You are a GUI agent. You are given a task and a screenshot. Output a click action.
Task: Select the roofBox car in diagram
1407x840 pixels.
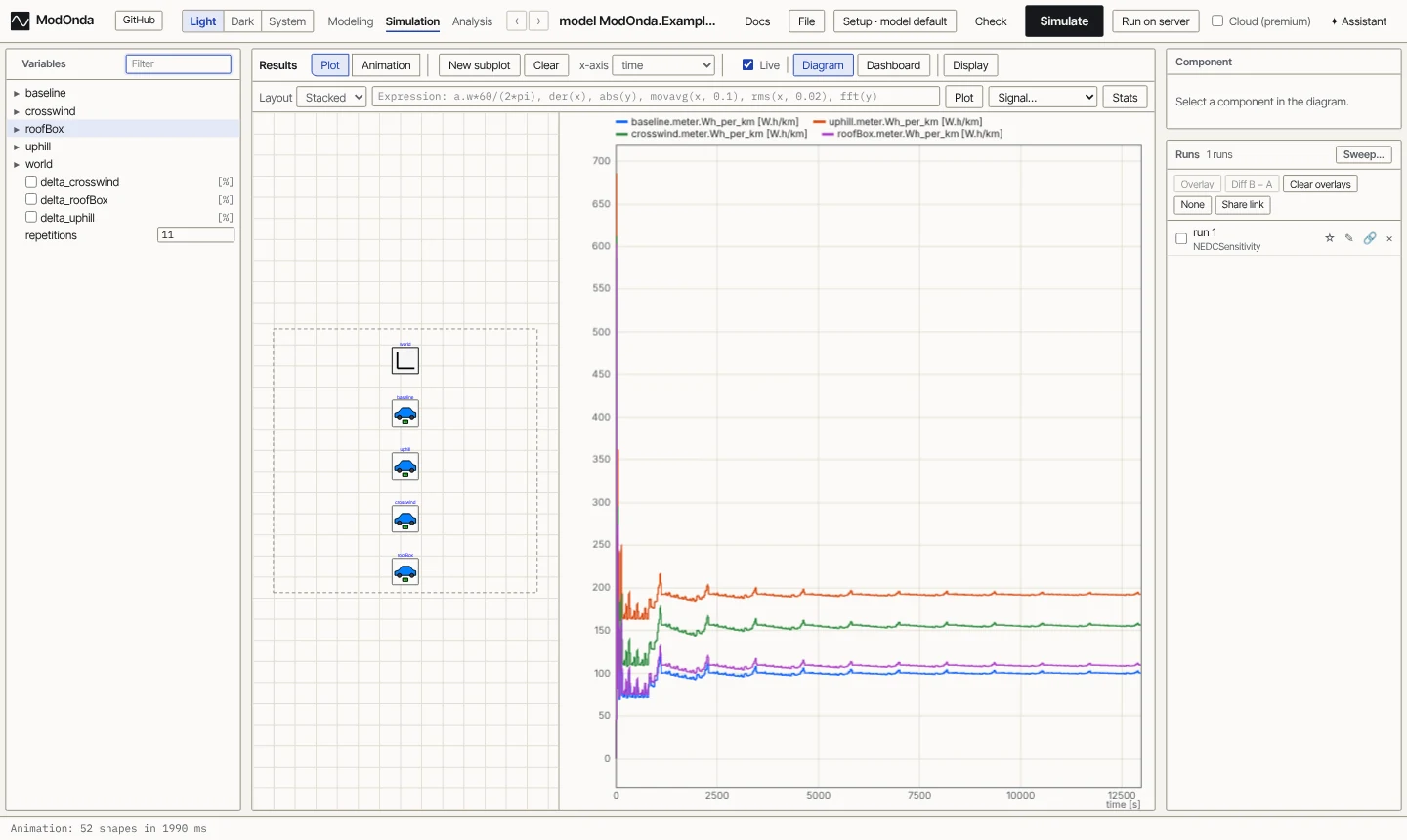(x=405, y=571)
